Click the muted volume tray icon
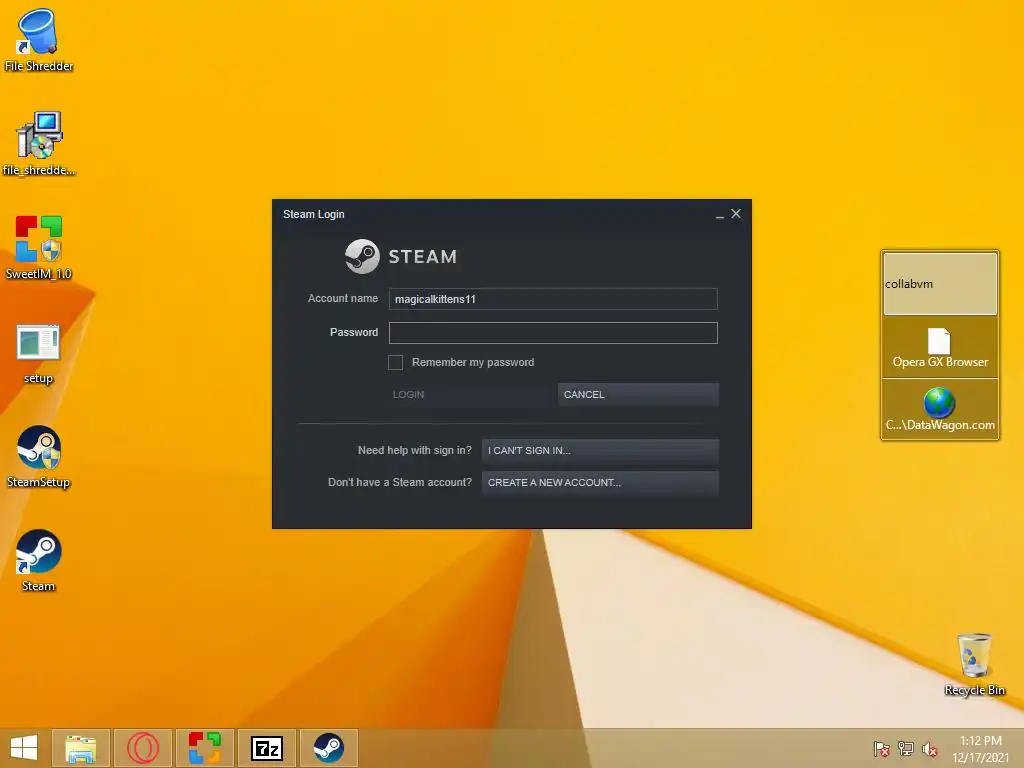1024x768 pixels. pyautogui.click(x=930, y=748)
